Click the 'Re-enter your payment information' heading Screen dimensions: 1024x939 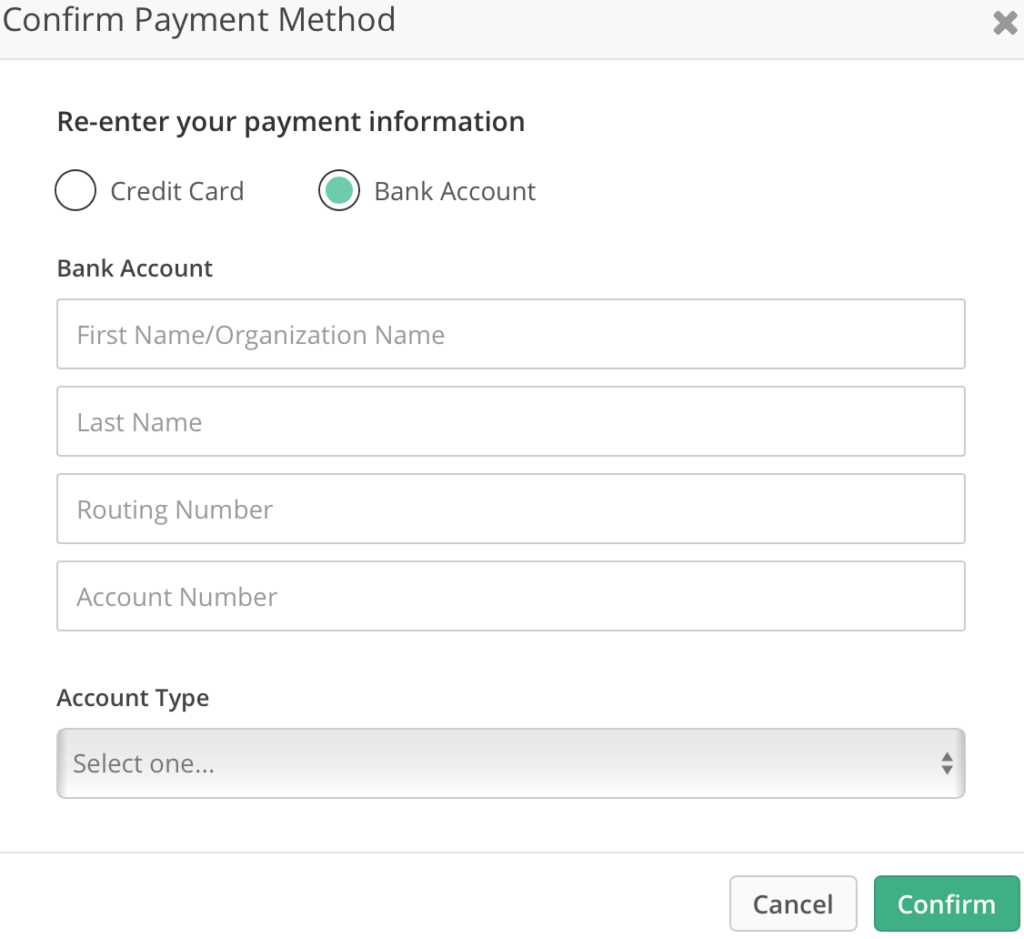[291, 122]
